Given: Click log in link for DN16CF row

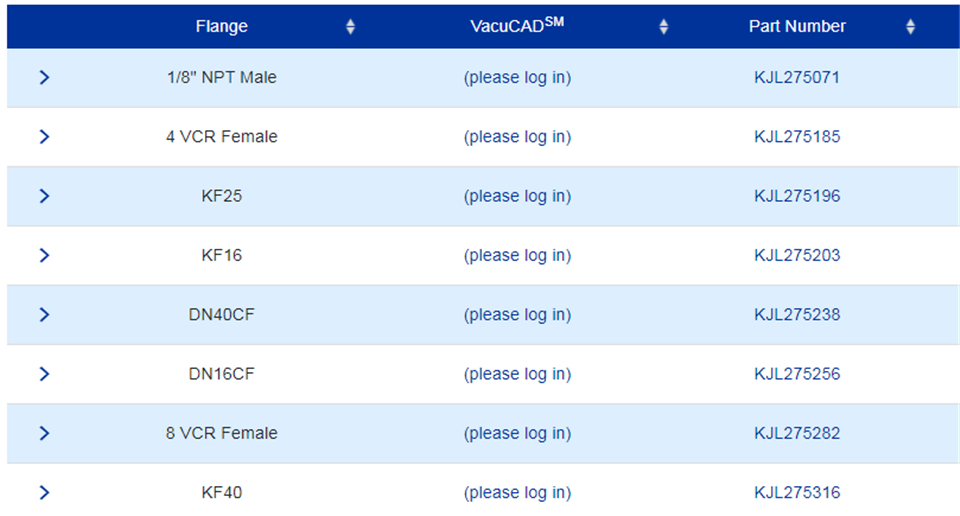Looking at the screenshot, I should point(517,374).
